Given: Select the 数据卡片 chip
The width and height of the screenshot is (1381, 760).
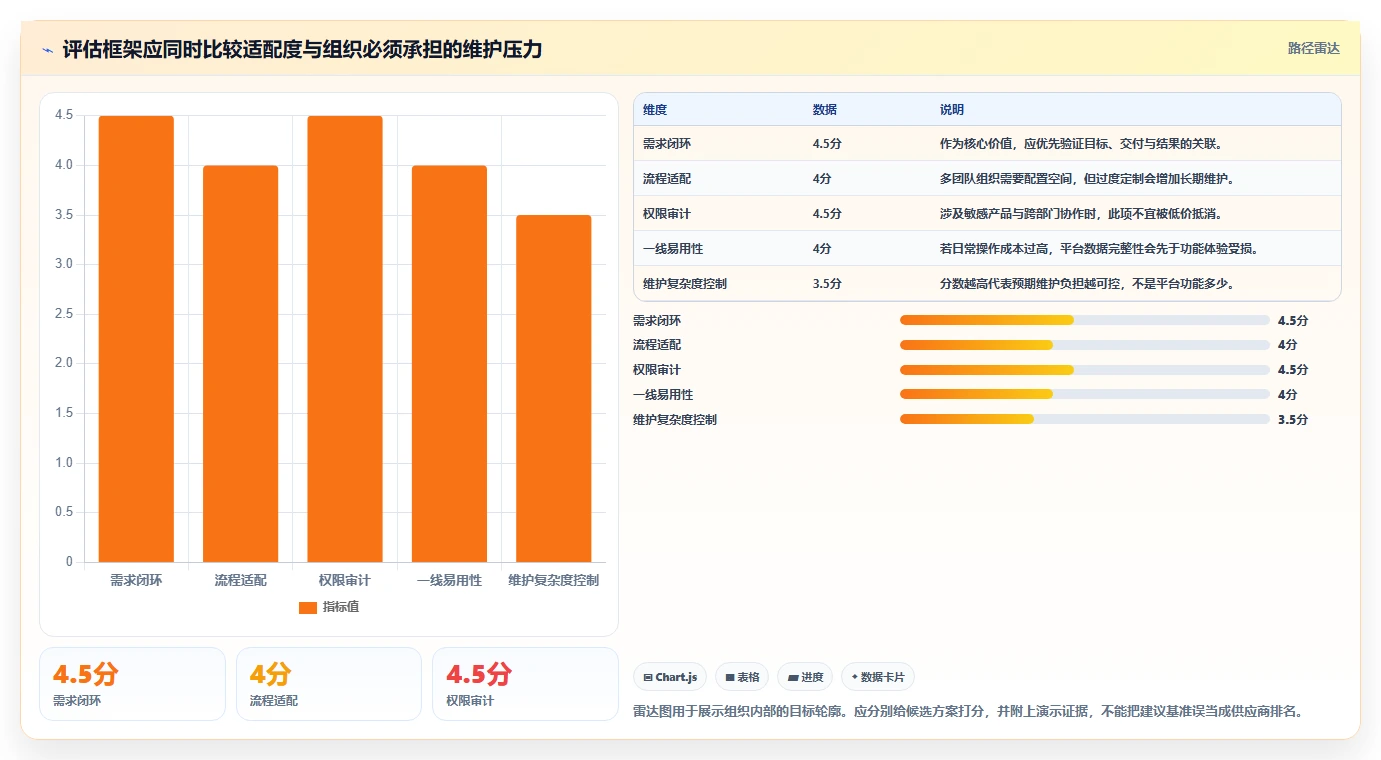Looking at the screenshot, I should (x=878, y=677).
